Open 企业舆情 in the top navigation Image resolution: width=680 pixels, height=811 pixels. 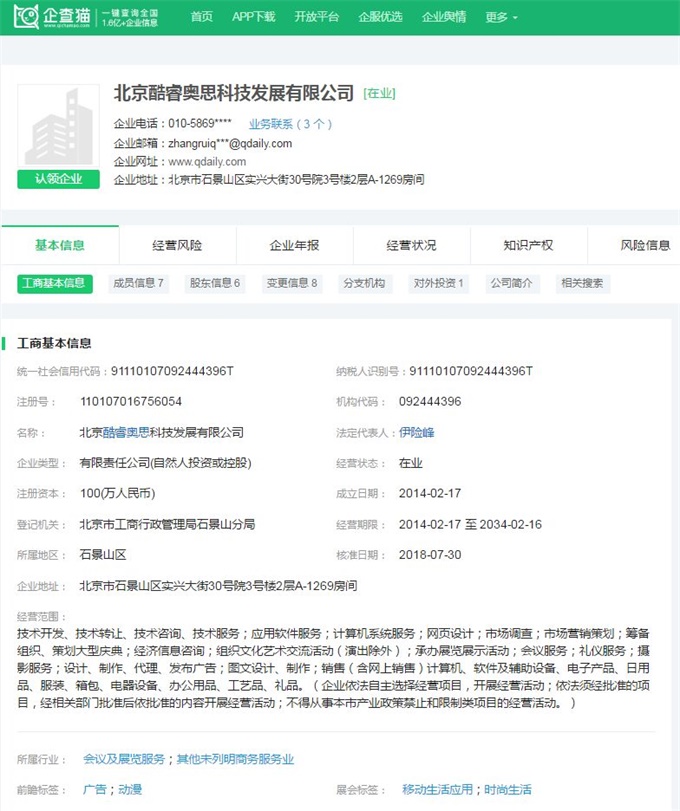point(444,17)
